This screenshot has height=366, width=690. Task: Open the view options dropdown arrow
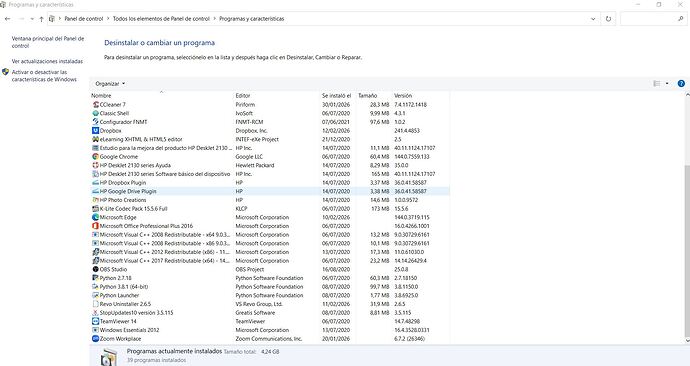coord(667,84)
